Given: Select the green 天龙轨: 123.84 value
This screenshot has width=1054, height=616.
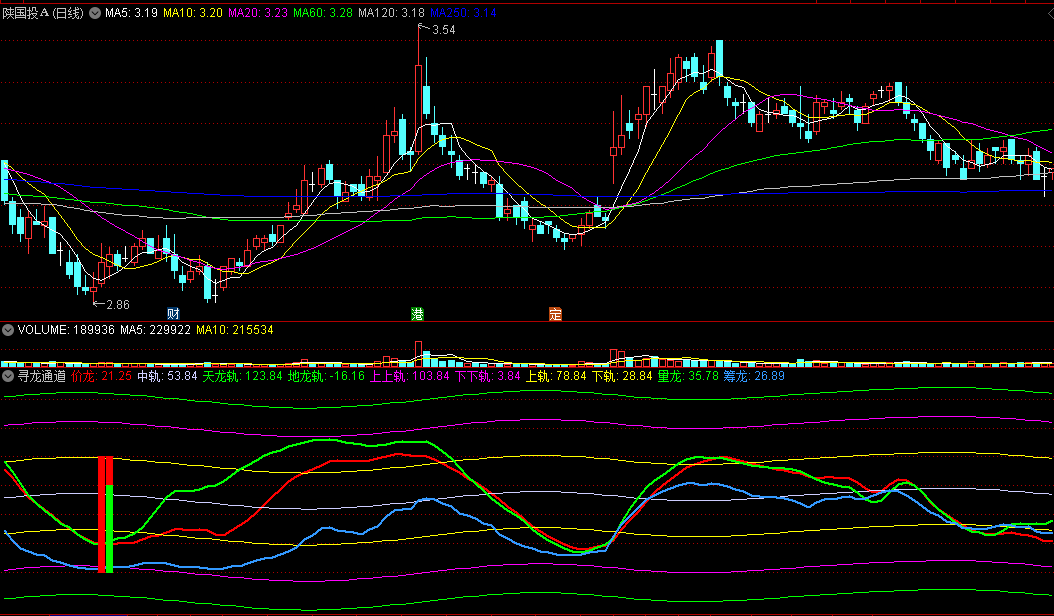Looking at the screenshot, I should tap(243, 376).
